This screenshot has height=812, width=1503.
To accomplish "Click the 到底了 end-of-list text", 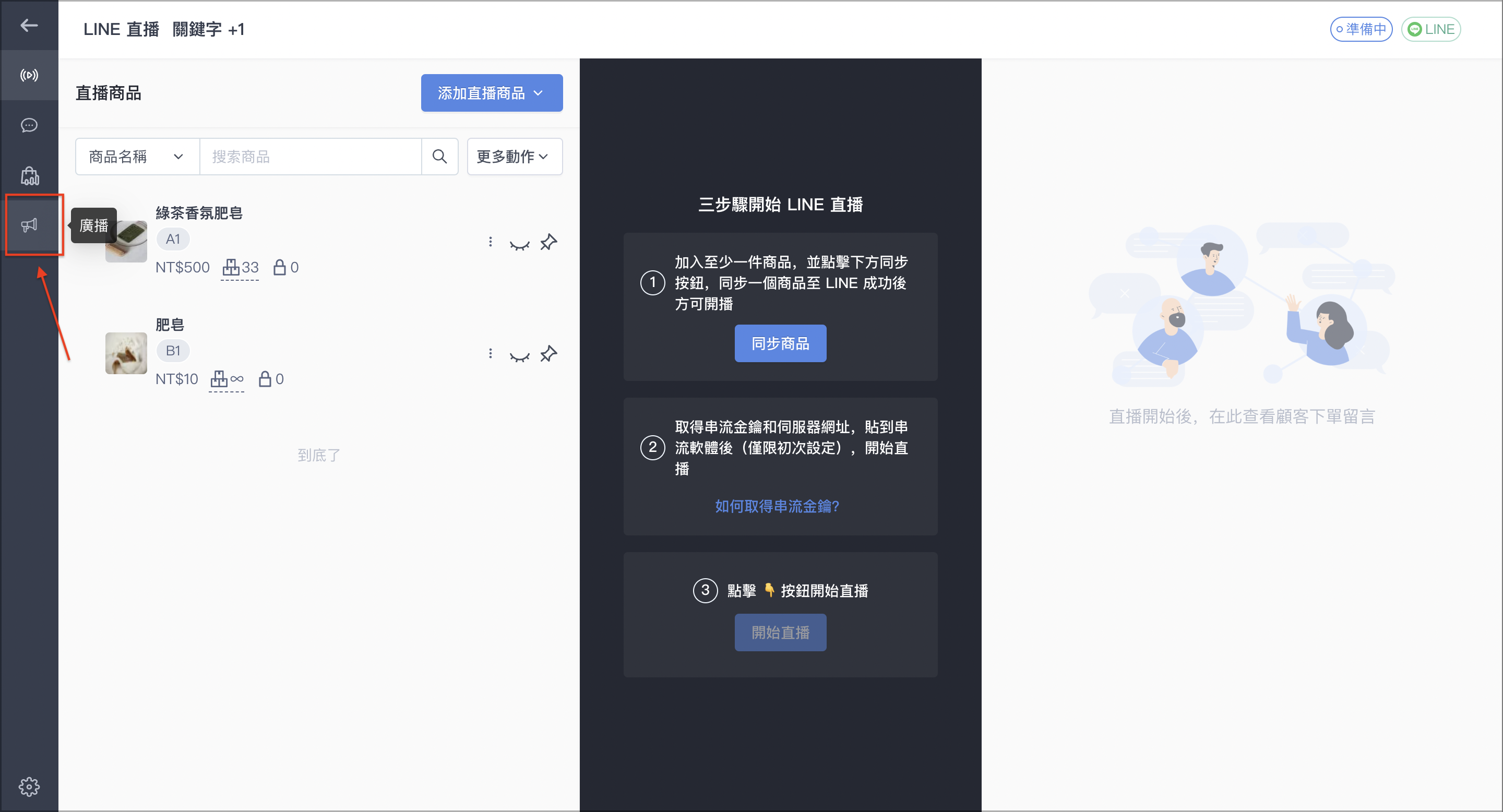I will 318,455.
